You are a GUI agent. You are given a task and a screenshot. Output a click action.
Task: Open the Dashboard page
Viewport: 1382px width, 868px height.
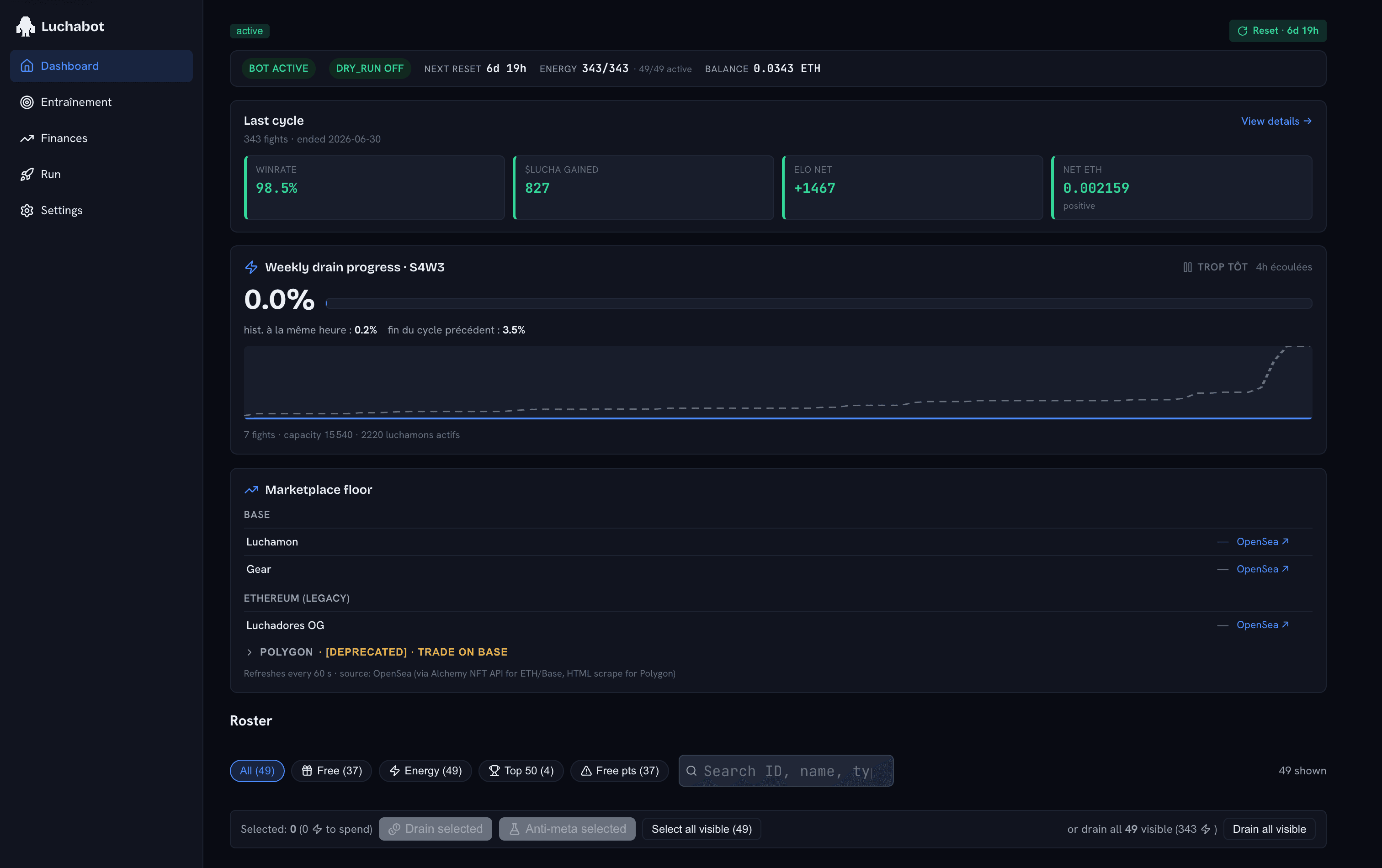101,66
